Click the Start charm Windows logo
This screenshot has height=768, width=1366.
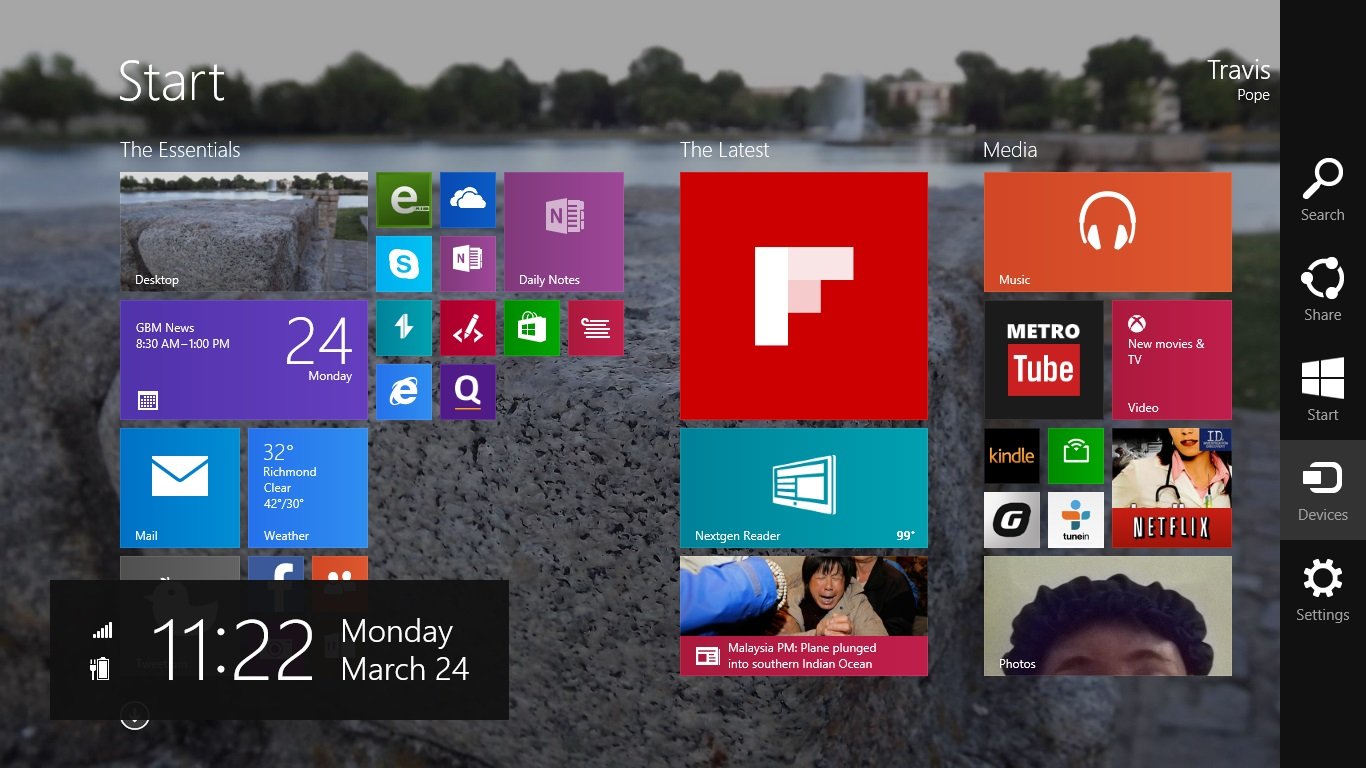click(1322, 380)
